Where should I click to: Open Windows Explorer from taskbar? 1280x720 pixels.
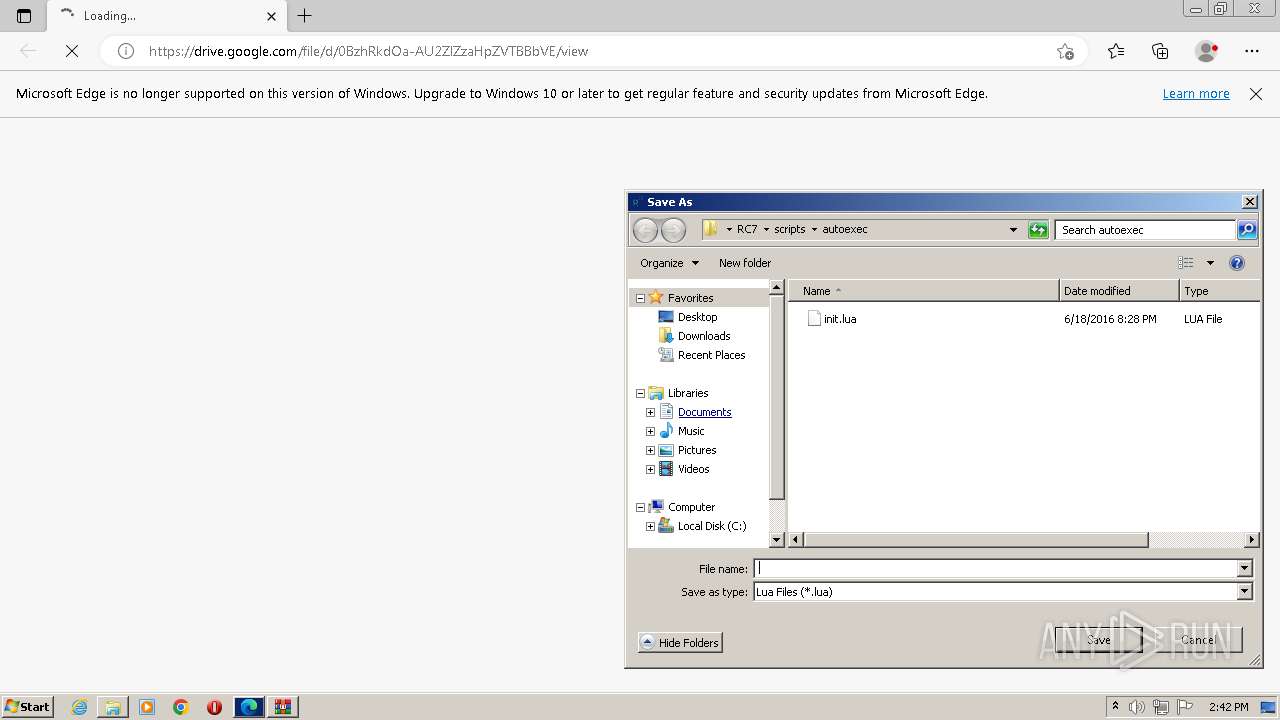(113, 707)
